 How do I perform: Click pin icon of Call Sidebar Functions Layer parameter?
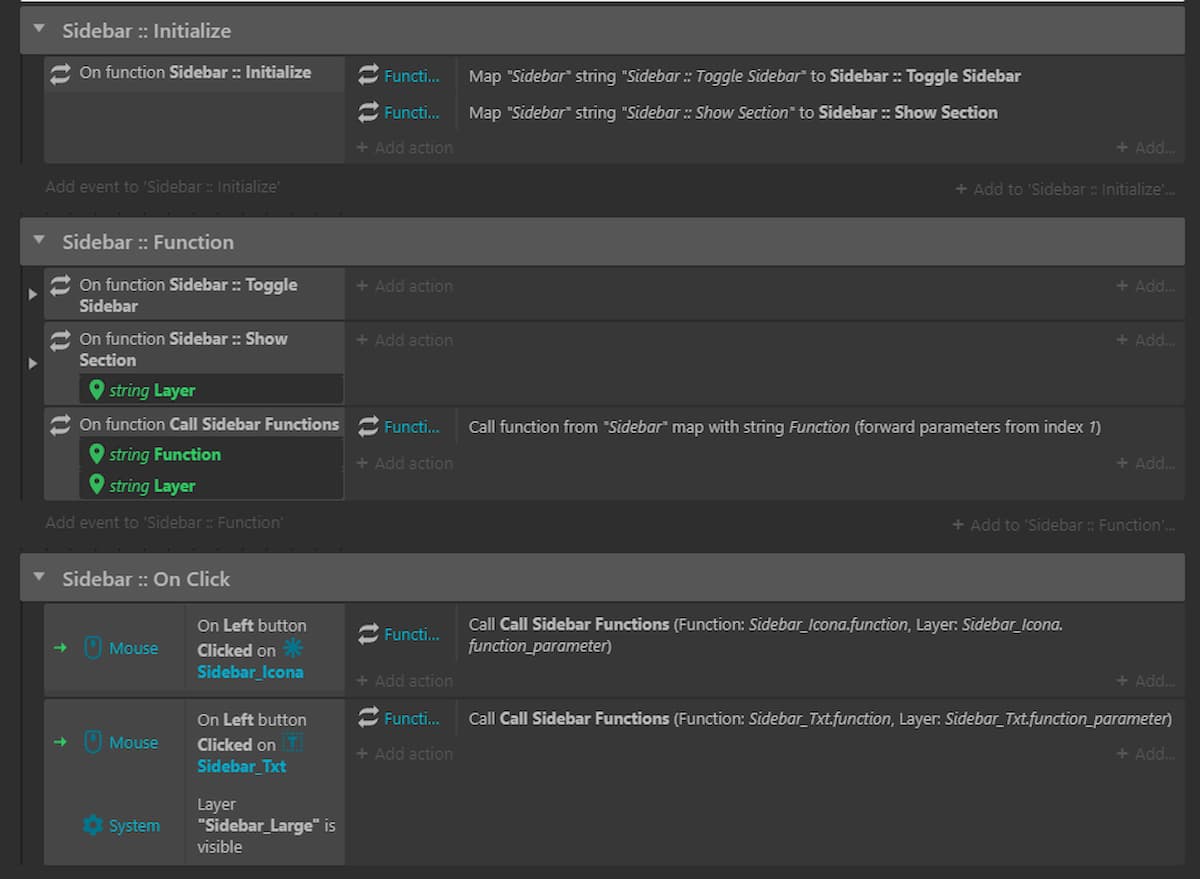pyautogui.click(x=97, y=485)
